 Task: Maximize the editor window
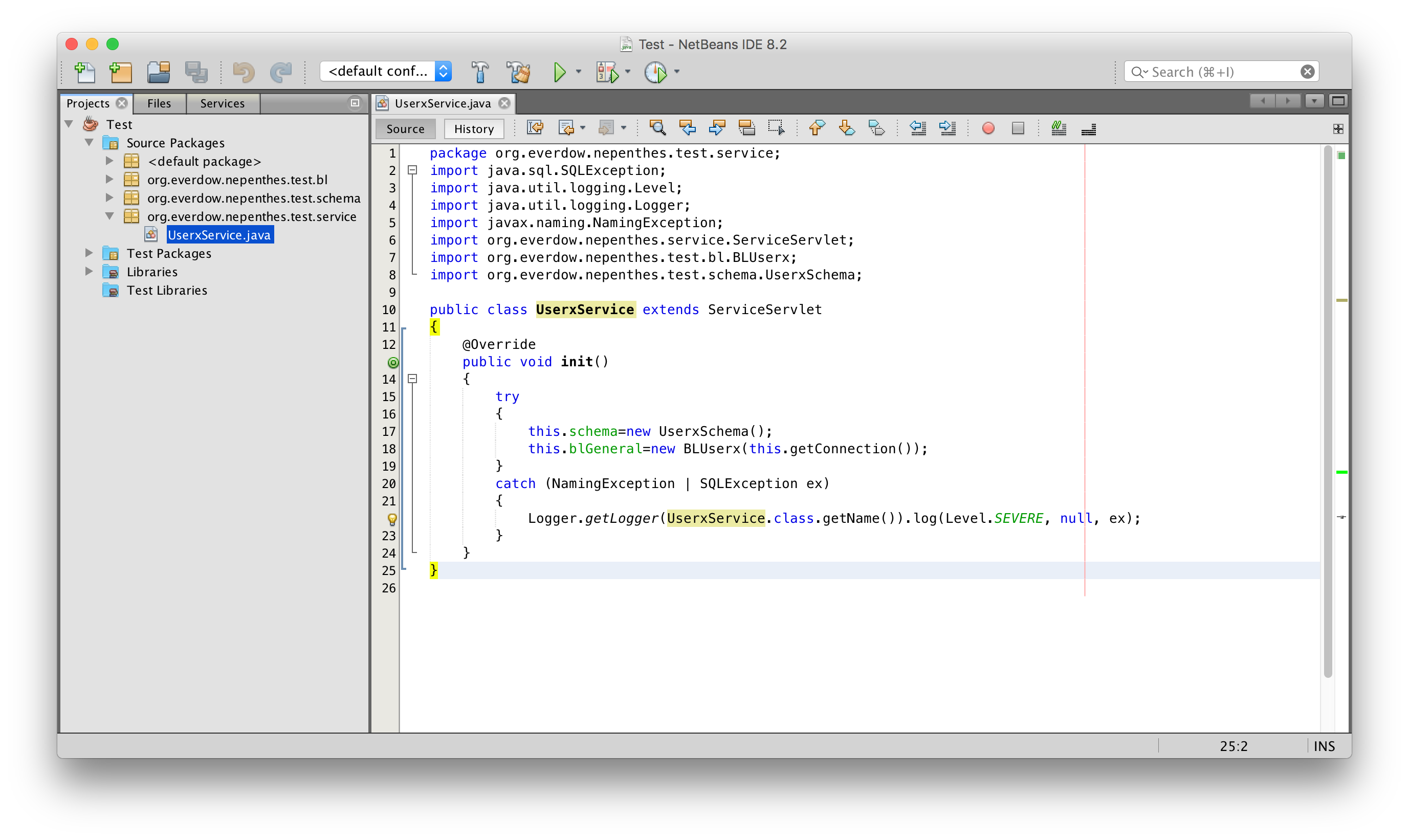[1338, 101]
